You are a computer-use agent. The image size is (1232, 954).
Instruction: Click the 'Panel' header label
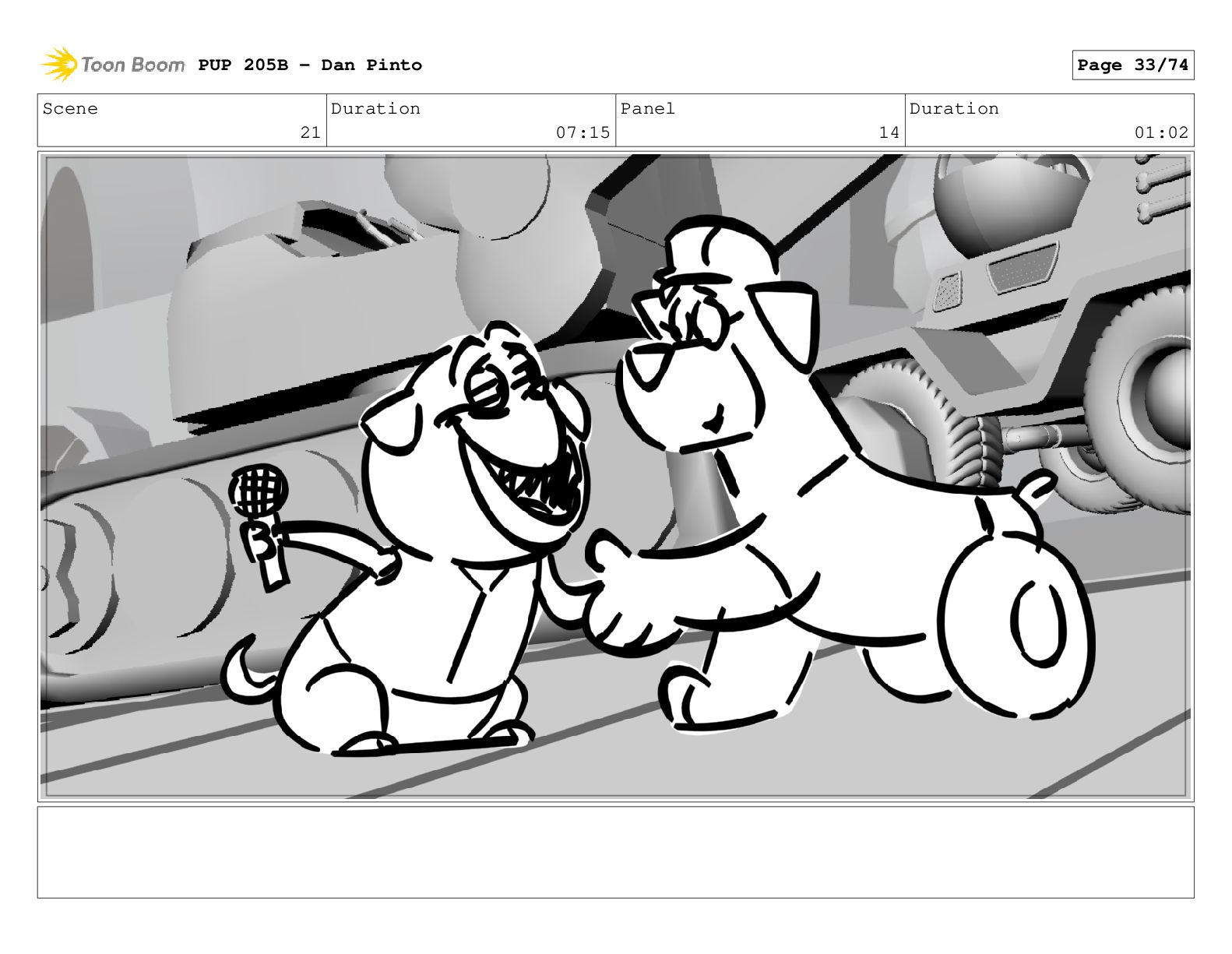648,109
